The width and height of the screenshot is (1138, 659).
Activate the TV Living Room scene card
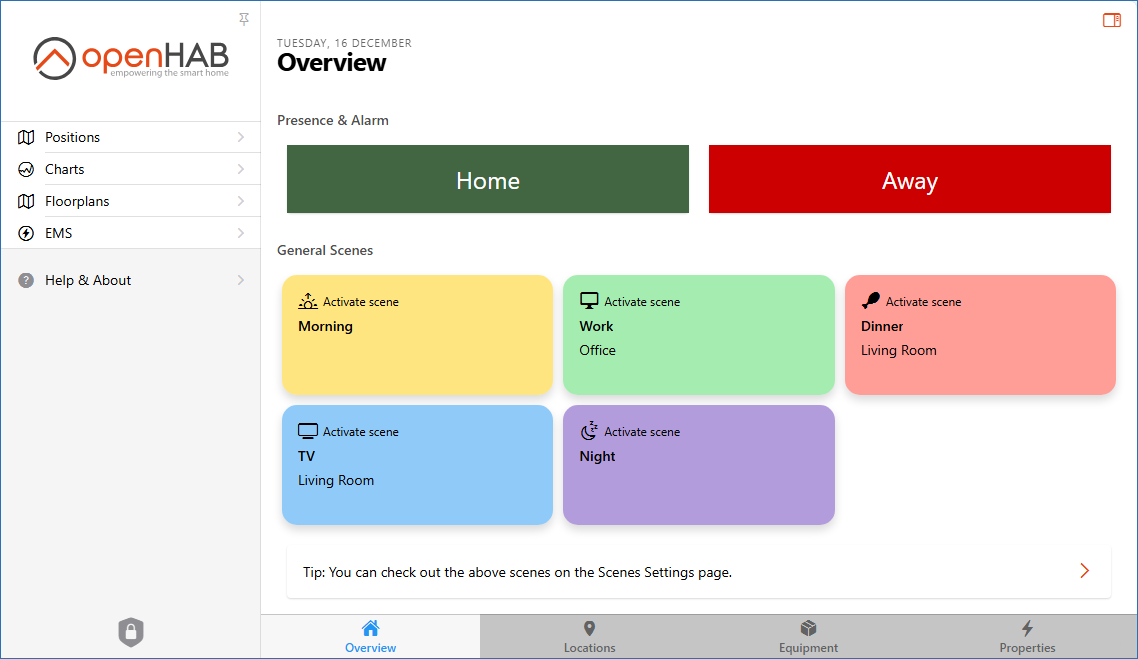417,464
